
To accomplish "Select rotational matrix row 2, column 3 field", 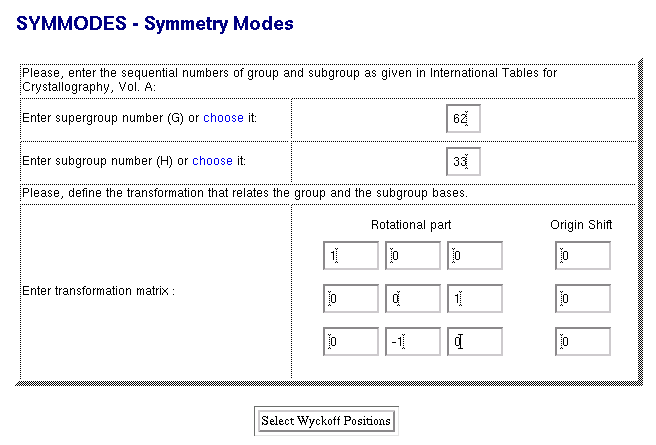I will (x=474, y=299).
